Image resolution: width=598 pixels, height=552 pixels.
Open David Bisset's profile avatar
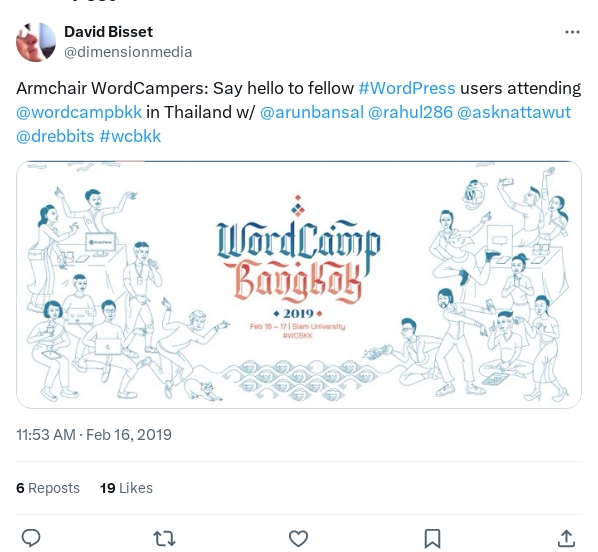click(x=36, y=42)
